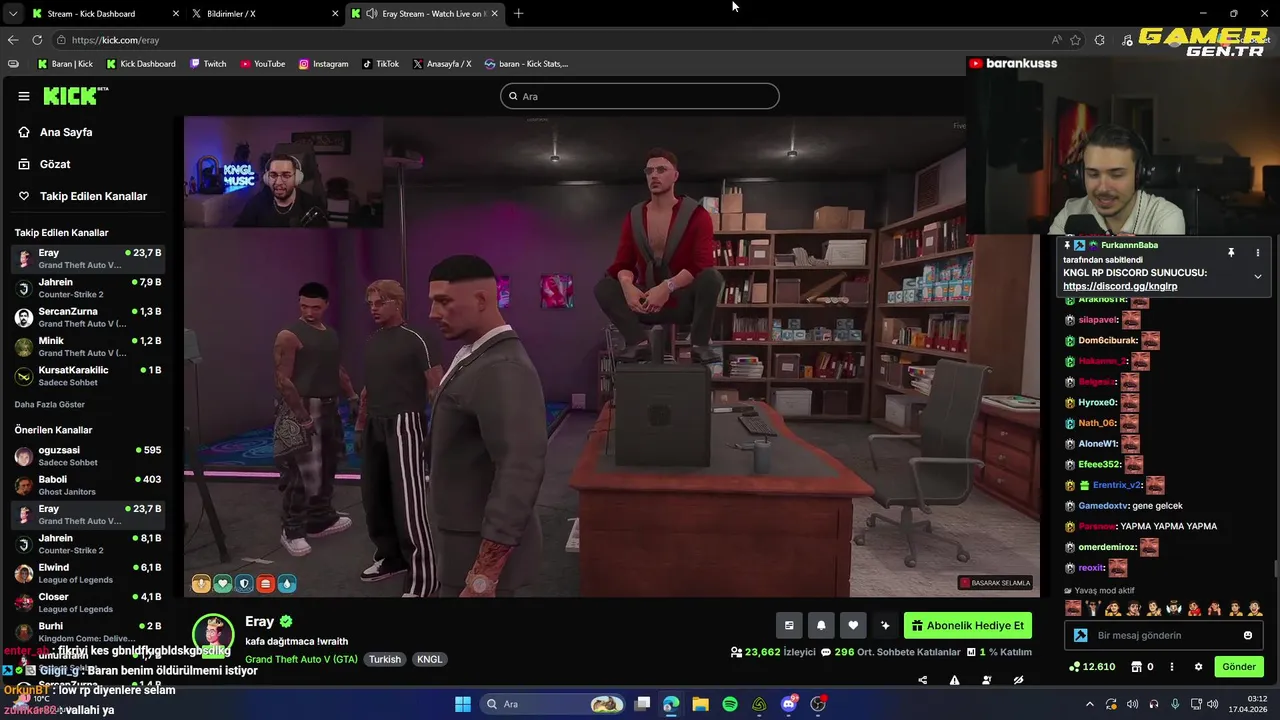
Task: Click Abonelik Hediye Et button
Action: [x=968, y=626]
